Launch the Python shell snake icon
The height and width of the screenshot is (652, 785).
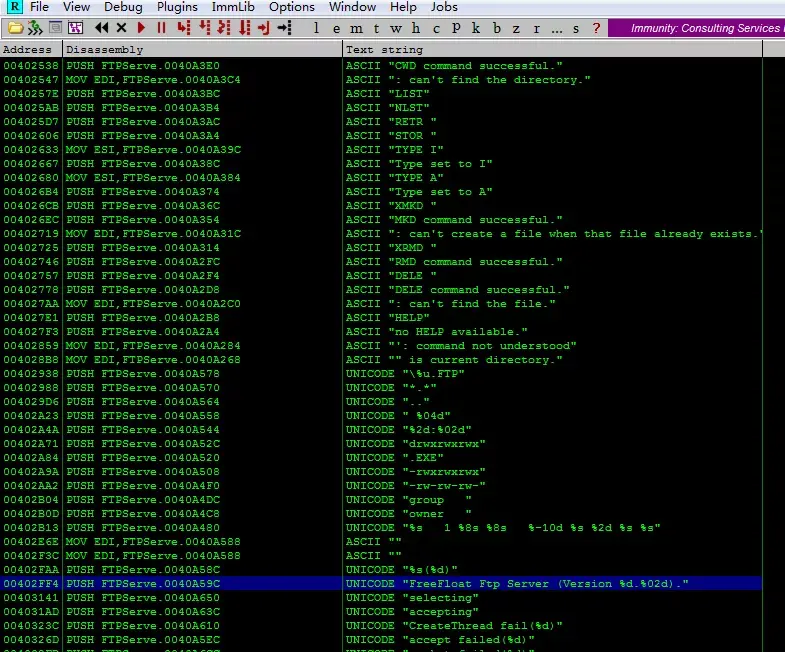click(35, 28)
